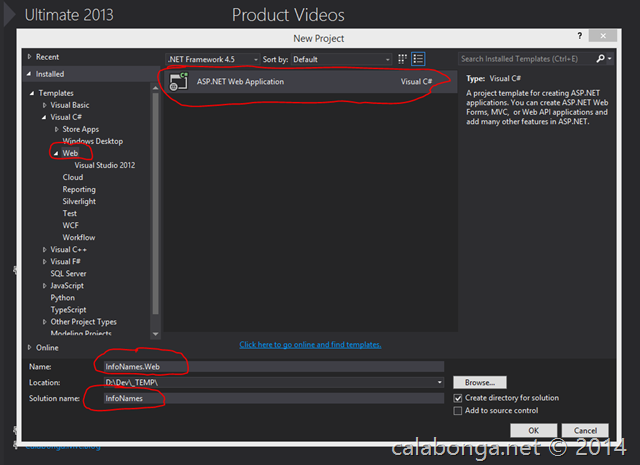Select the TypeScript category
640x465 pixels.
(68, 310)
